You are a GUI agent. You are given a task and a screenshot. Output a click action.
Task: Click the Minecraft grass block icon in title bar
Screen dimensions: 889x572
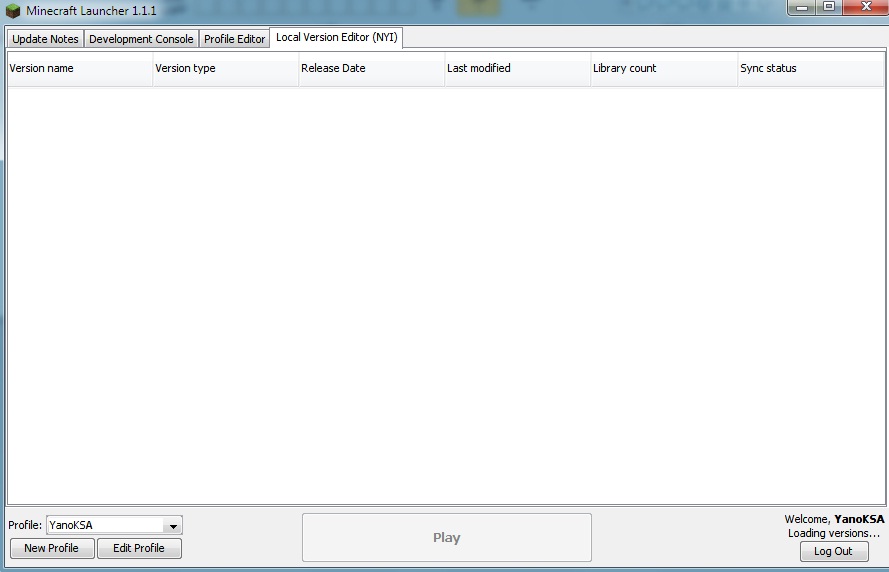coord(12,11)
